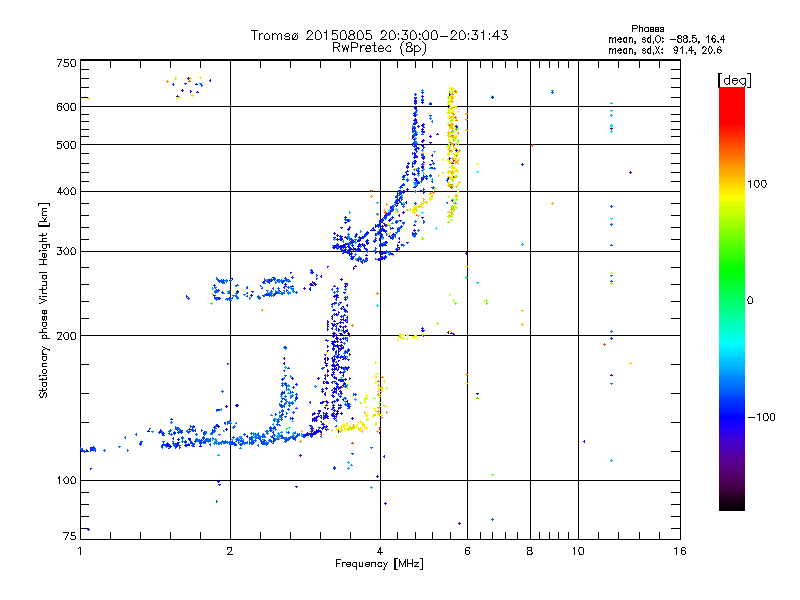Screen dimensions: 800x600
Task: Click the y-axis tick label '600'
Action: pos(66,107)
